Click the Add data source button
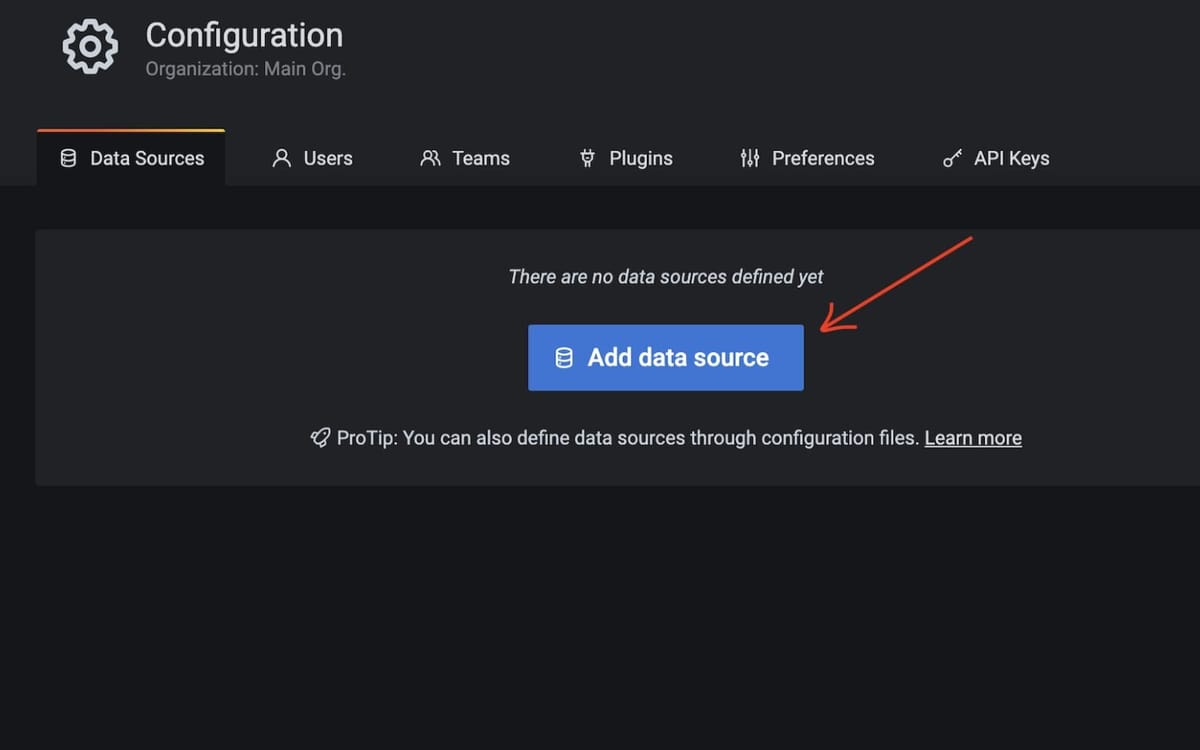1200x750 pixels. coord(665,357)
